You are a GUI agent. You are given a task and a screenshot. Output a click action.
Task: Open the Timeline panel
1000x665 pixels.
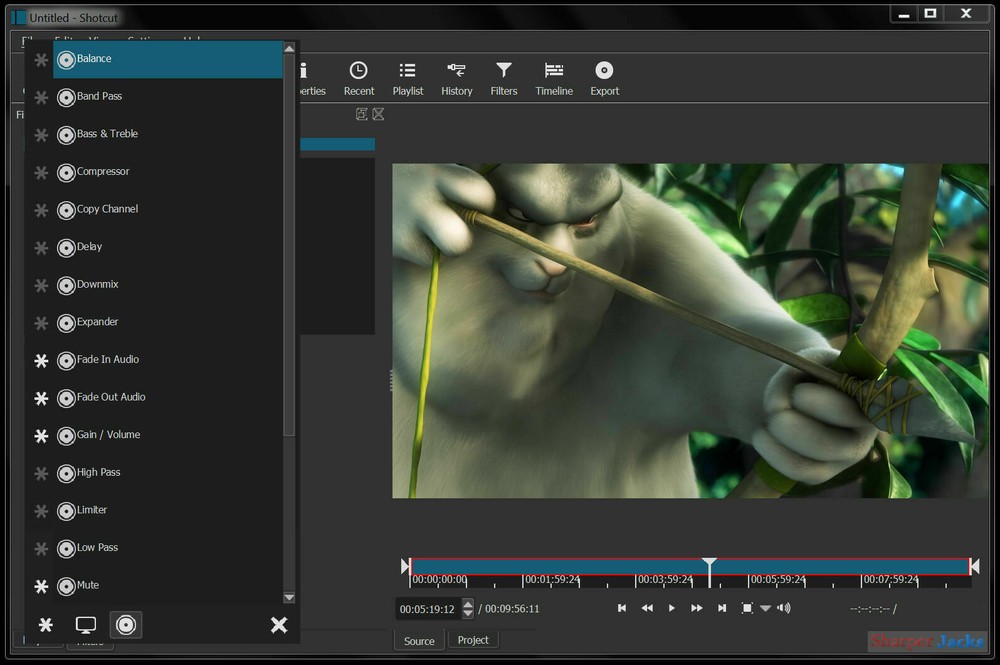(554, 78)
